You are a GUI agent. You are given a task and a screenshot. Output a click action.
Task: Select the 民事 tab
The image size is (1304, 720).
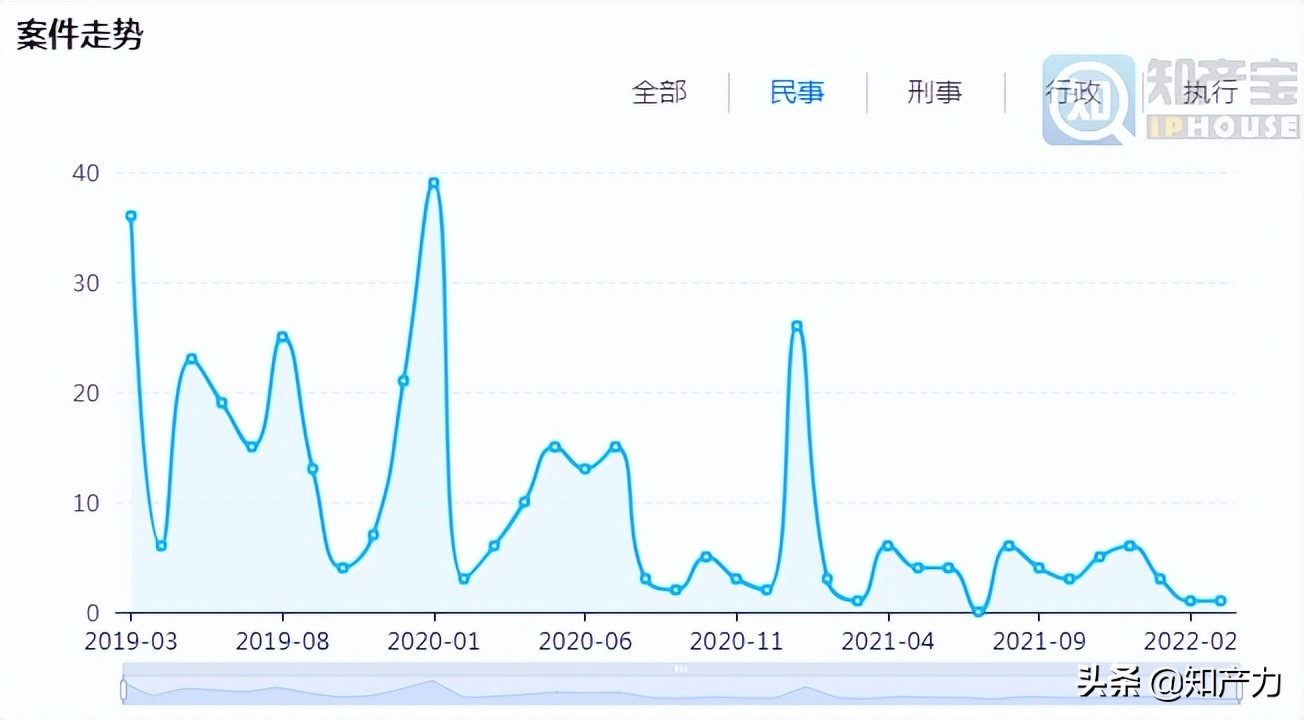[x=797, y=93]
